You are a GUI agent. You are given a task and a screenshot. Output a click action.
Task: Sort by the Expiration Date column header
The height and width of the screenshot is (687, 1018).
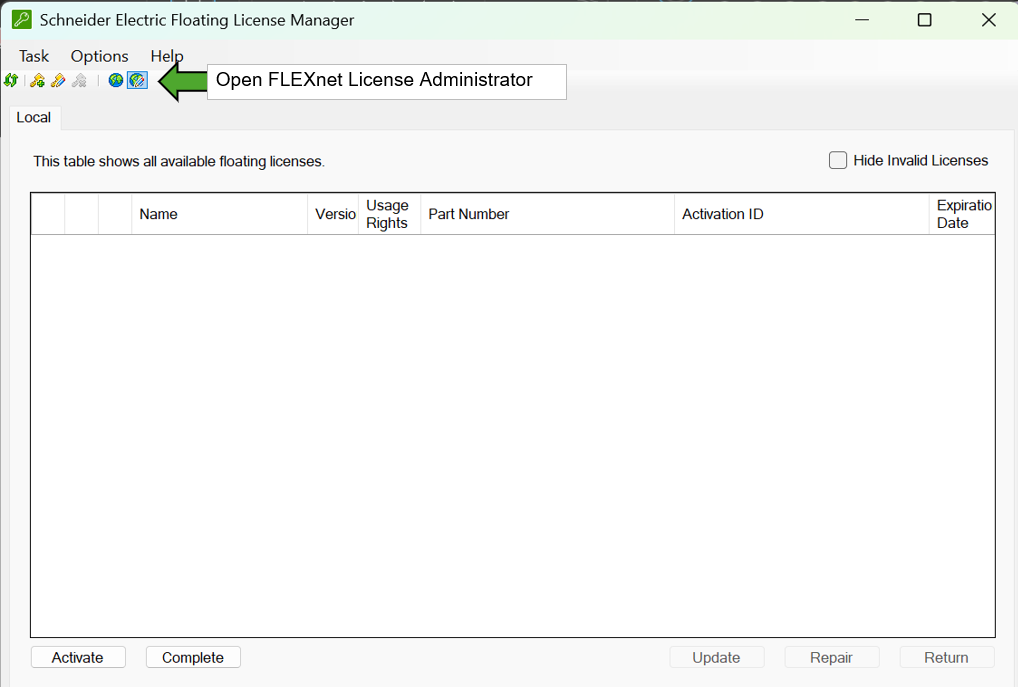pos(962,214)
